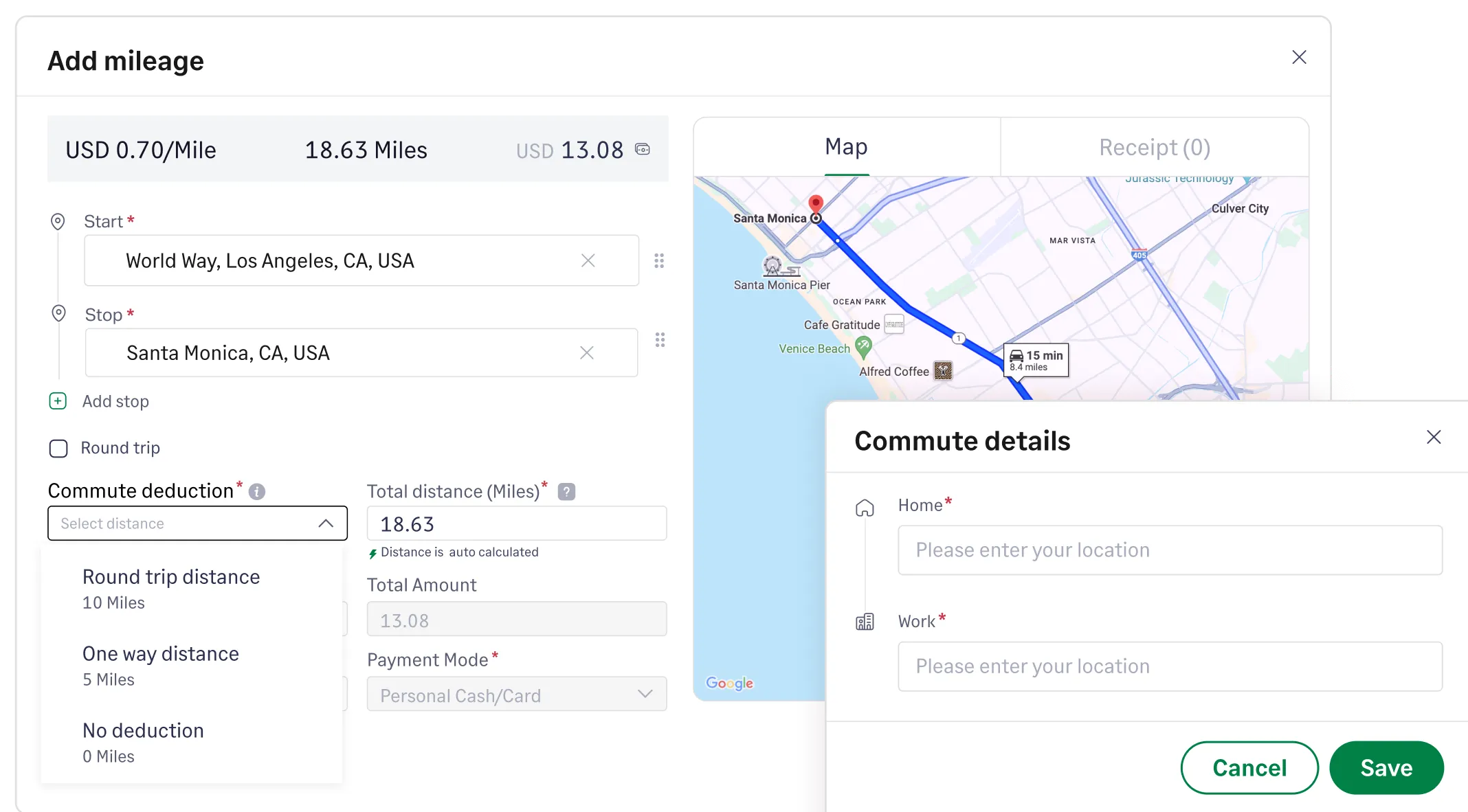Click the Home location input field

pyautogui.click(x=1168, y=550)
